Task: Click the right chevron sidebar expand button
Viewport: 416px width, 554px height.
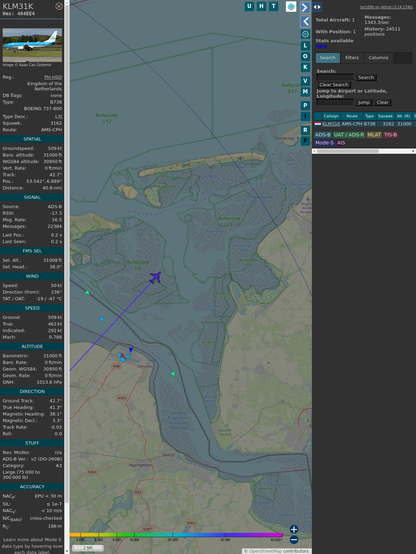Action: pyautogui.click(x=305, y=7)
